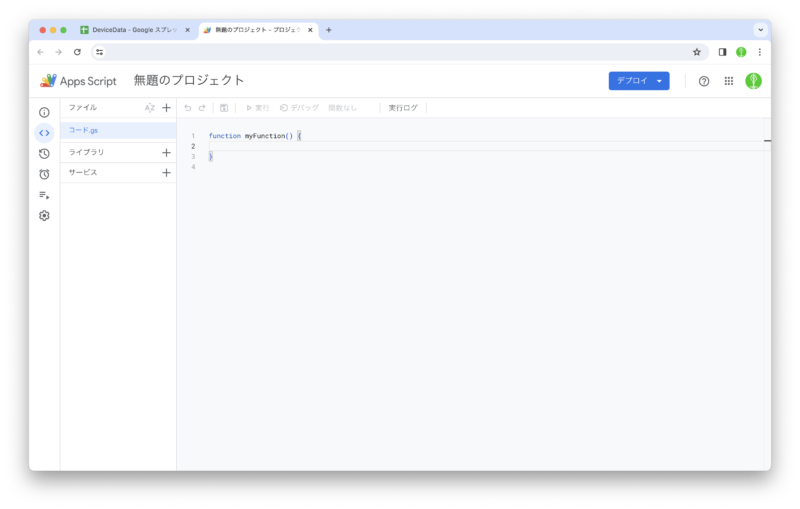Open the Google apps grid icon
The width and height of the screenshot is (800, 509).
click(729, 81)
